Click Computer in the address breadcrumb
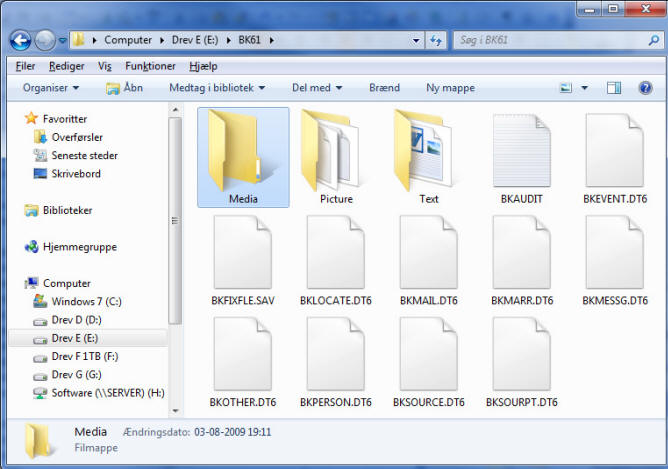This screenshot has width=668, height=469. coord(128,40)
